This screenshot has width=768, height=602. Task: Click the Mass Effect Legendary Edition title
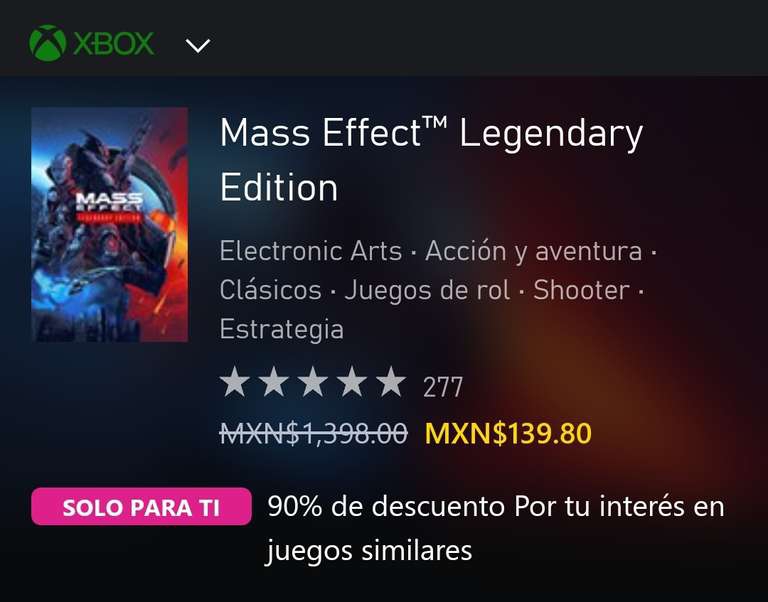coord(431,160)
